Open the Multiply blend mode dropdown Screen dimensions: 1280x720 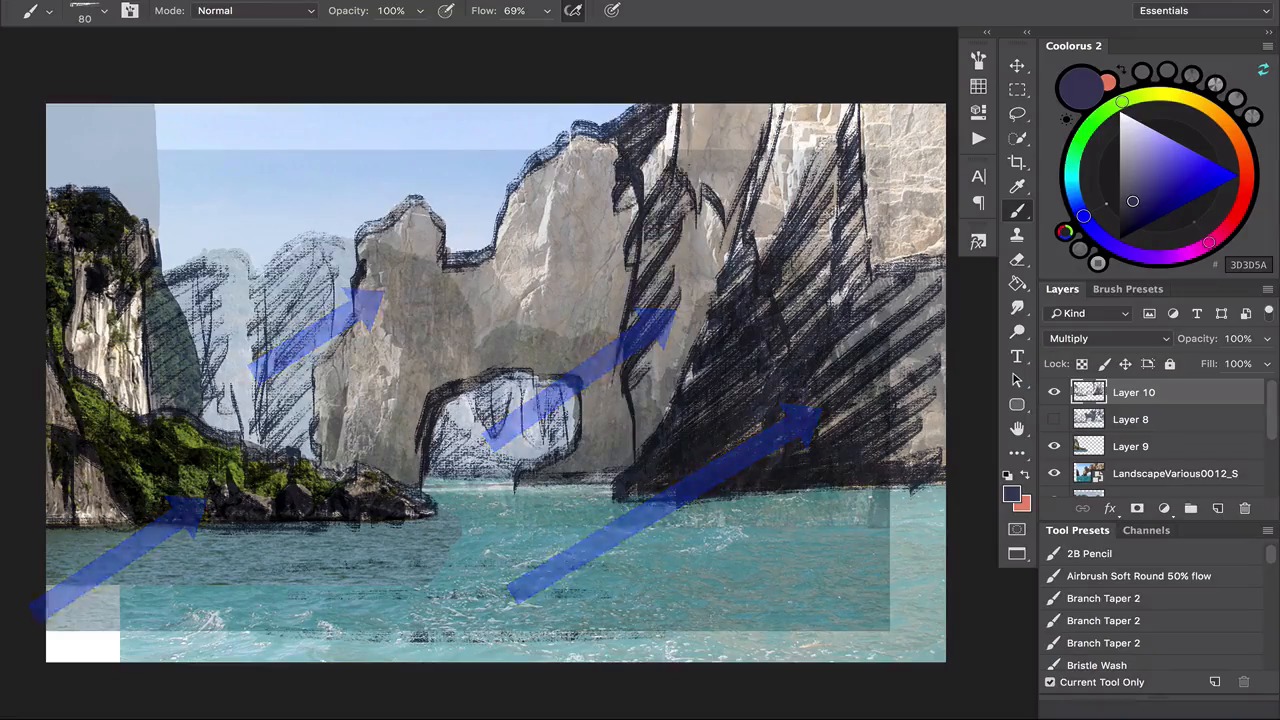coord(1108,339)
